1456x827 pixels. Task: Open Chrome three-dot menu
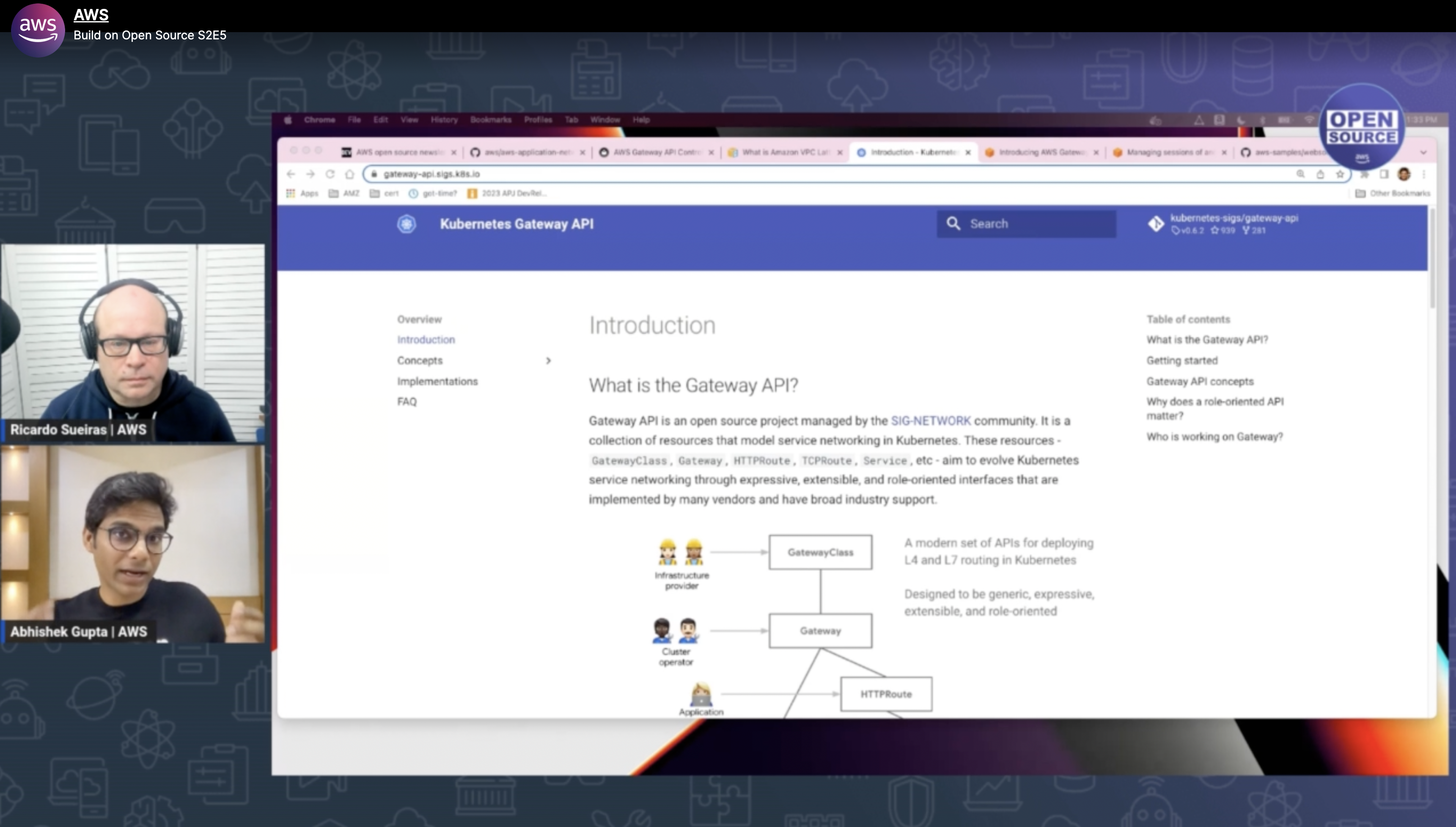pyautogui.click(x=1424, y=174)
